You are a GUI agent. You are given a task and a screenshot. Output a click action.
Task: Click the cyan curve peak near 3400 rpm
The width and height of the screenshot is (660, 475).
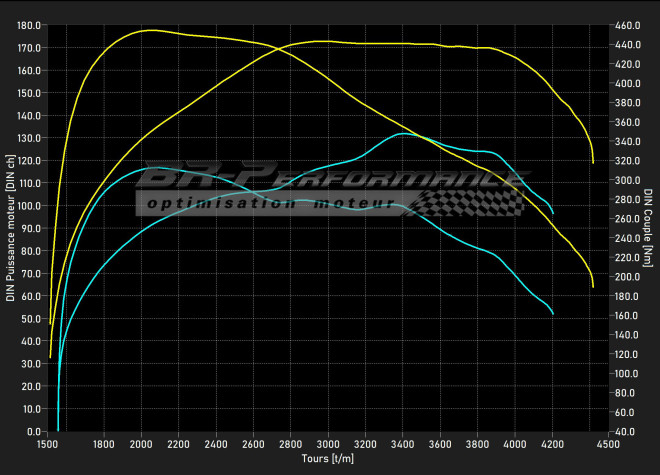pyautogui.click(x=402, y=133)
